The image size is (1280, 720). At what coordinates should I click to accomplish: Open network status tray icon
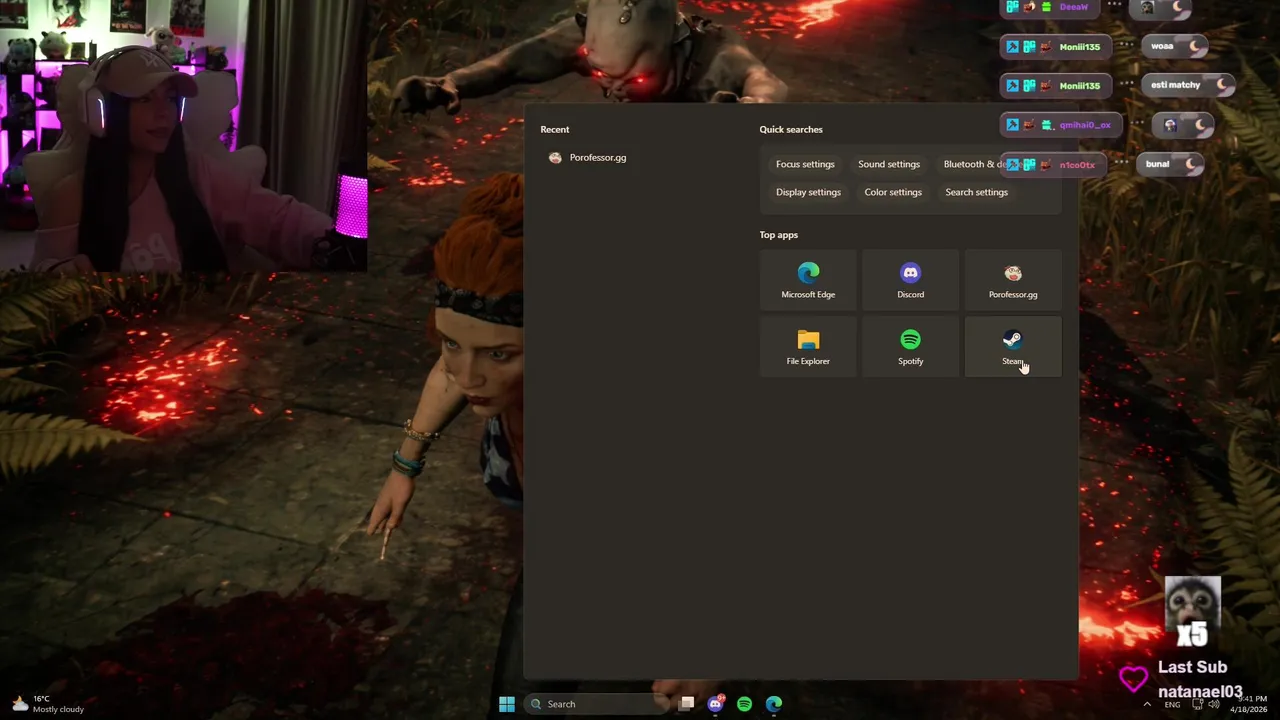pyautogui.click(x=1198, y=704)
